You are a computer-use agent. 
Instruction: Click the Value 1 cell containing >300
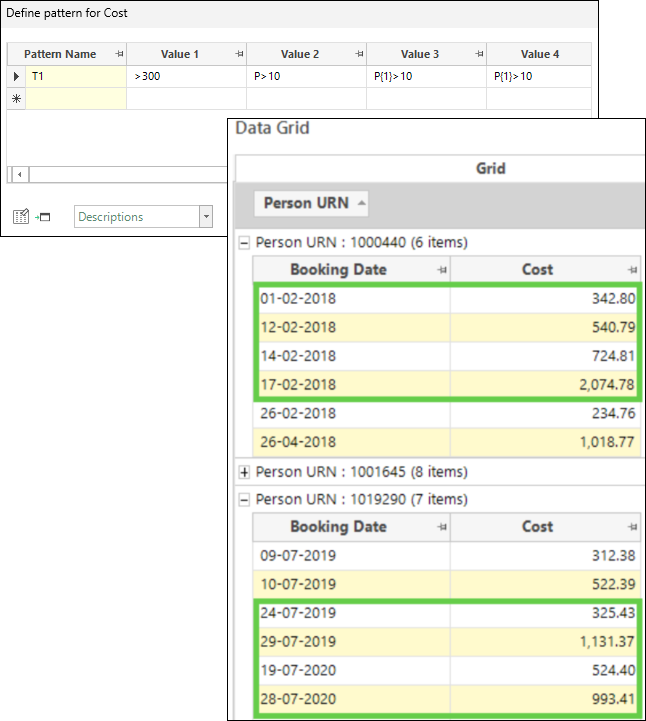[186, 77]
